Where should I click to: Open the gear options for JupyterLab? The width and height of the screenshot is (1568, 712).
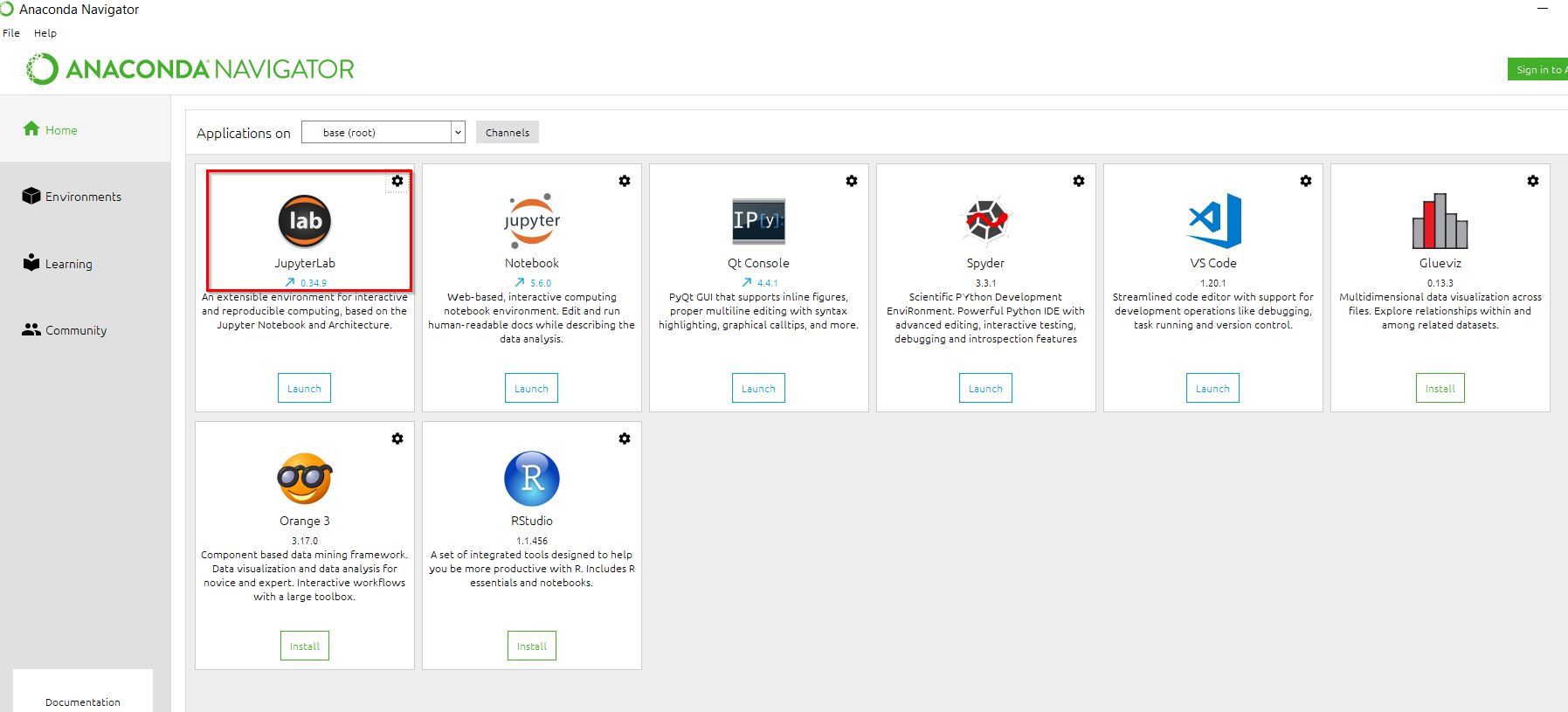tap(397, 181)
